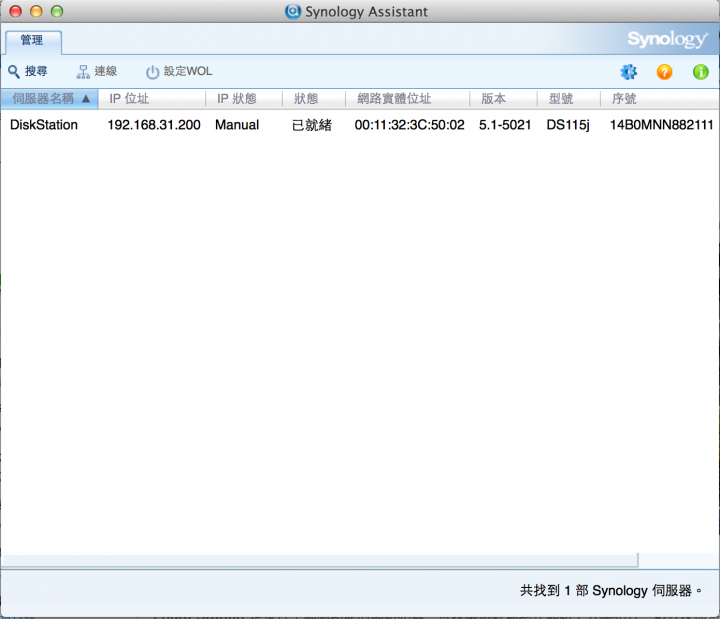Click the 已就緒 status cell
Viewport: 720px width, 619px height.
click(312, 125)
